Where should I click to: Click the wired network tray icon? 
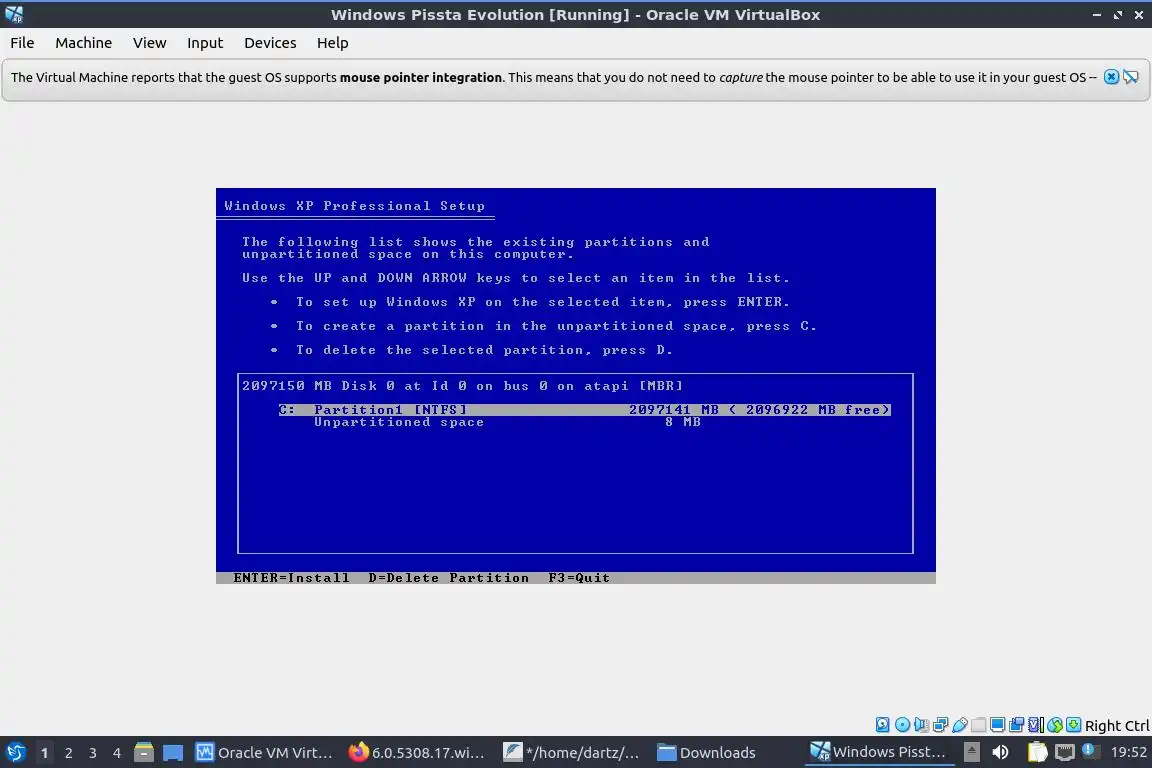(1065, 752)
